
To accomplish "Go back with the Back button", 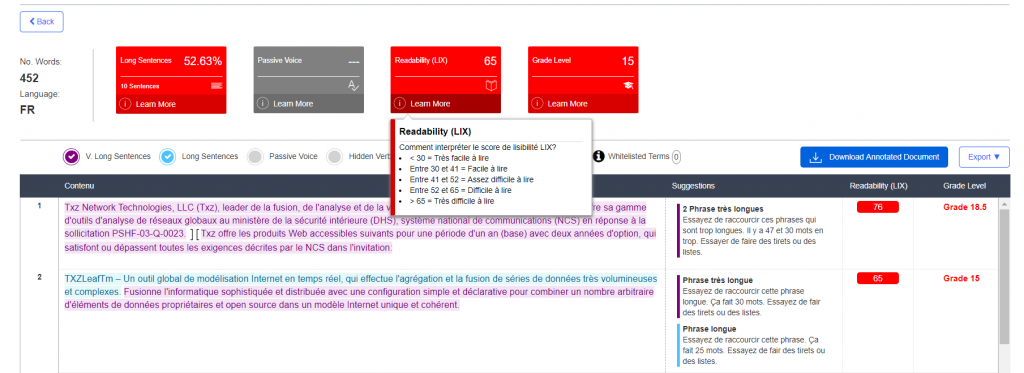I will pos(42,22).
